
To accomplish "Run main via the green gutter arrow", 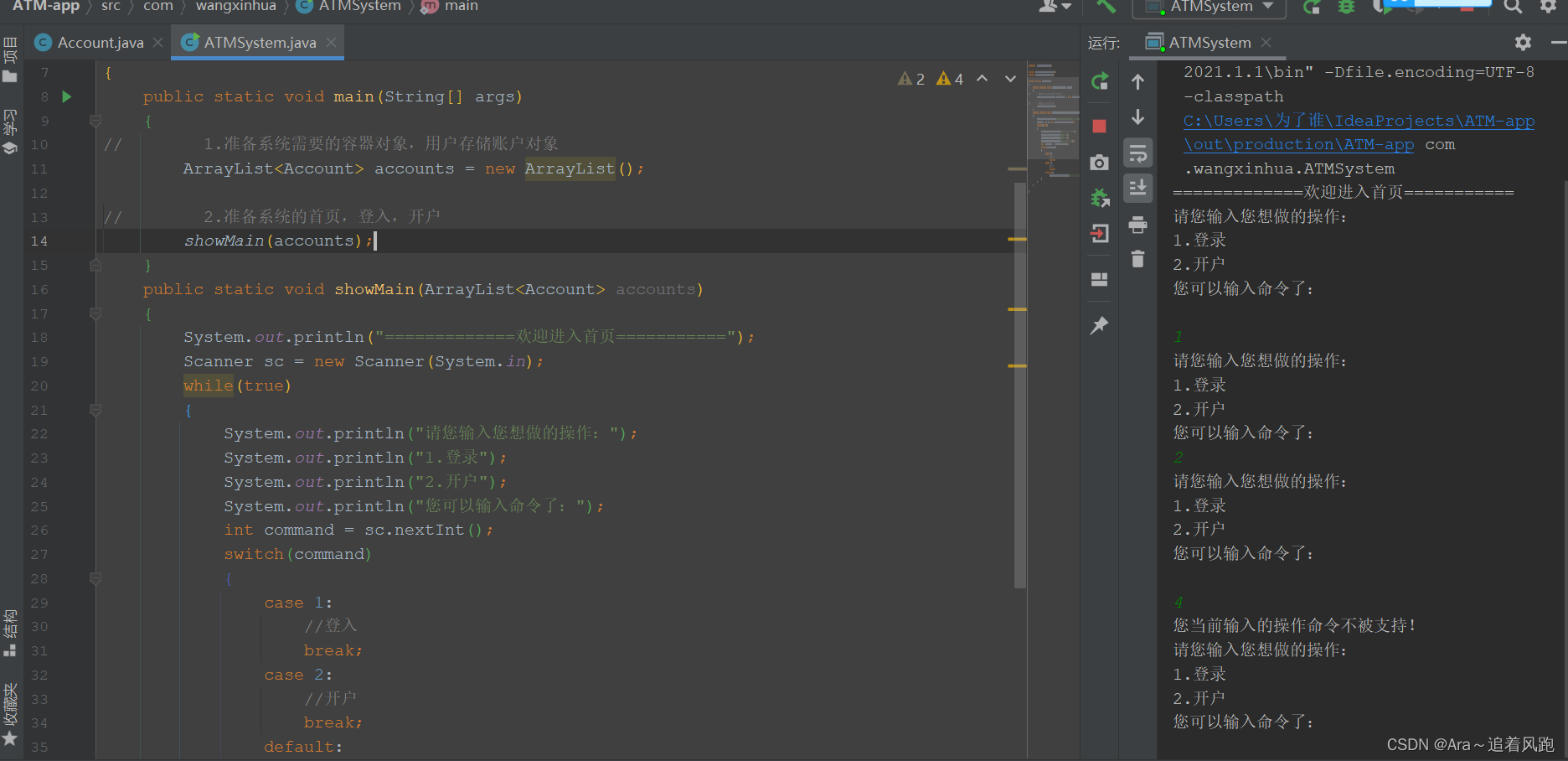I will 66,96.
